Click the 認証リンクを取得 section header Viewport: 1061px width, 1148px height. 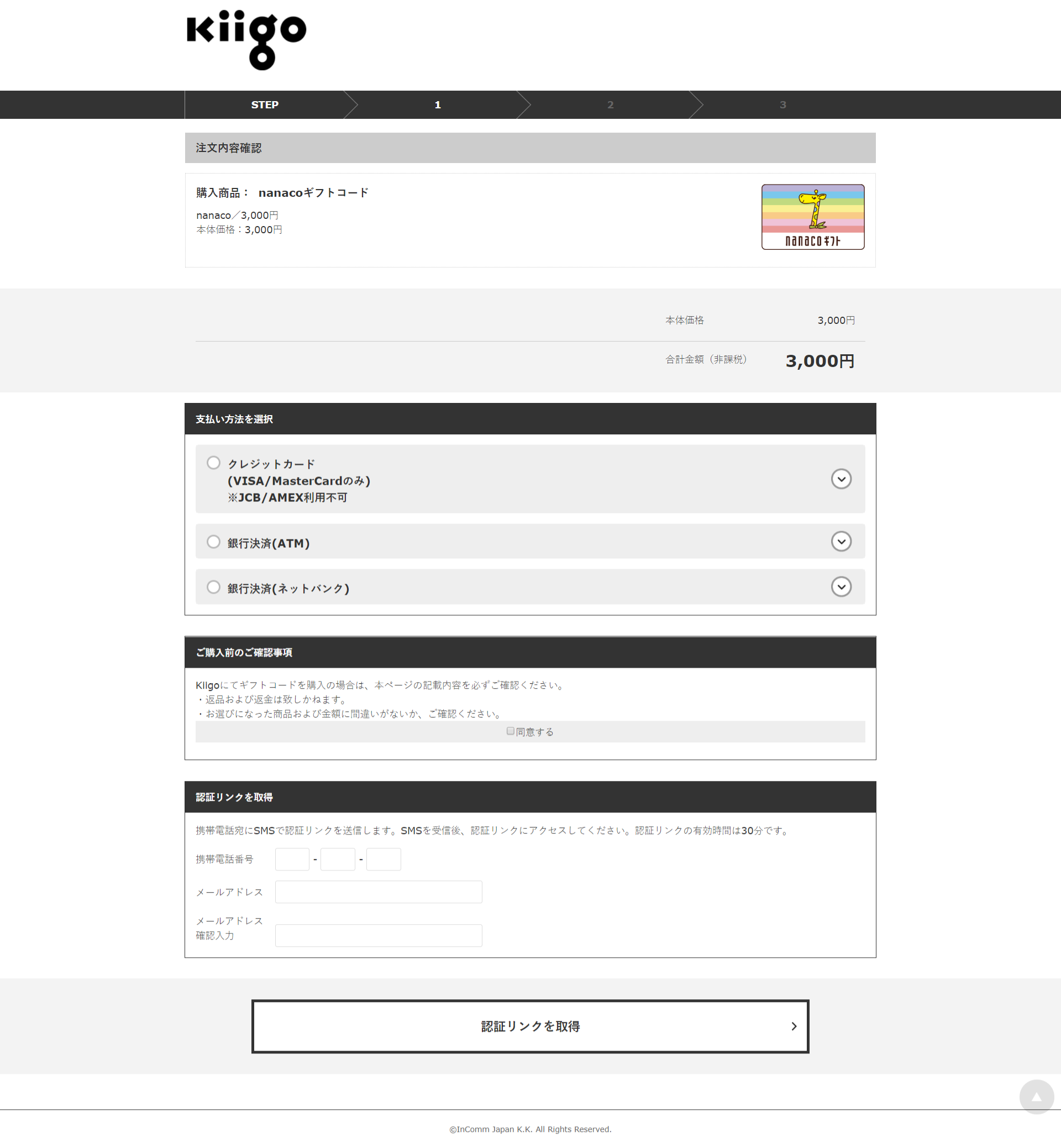click(234, 797)
